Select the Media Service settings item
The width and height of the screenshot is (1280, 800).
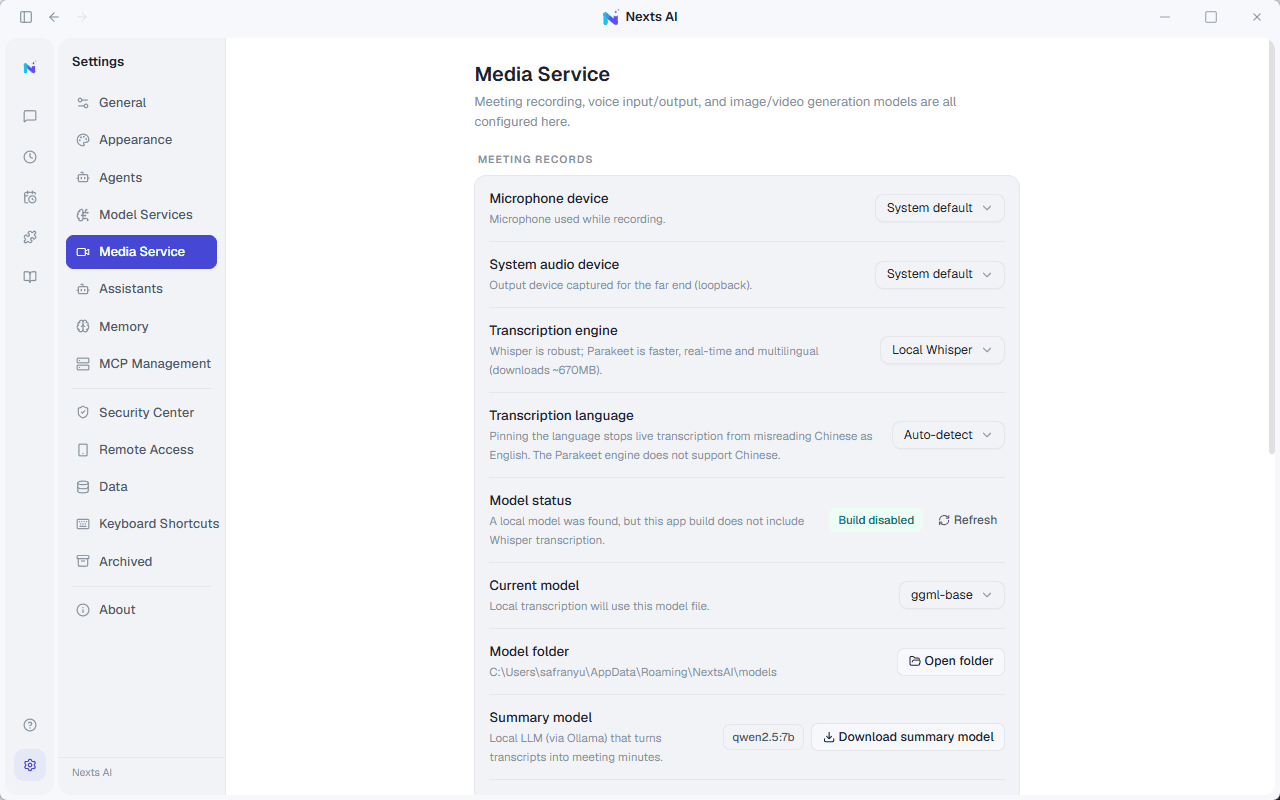pos(141,252)
